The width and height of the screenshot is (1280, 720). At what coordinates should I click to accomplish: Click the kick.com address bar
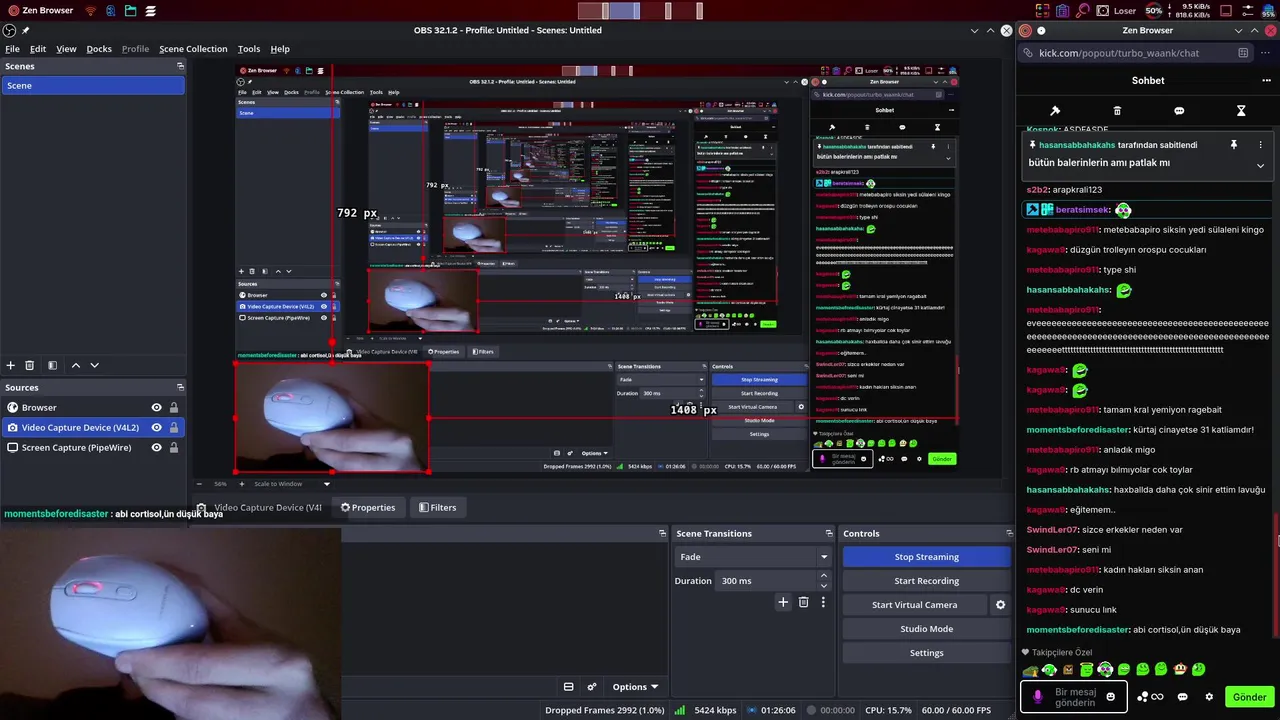(x=1136, y=53)
